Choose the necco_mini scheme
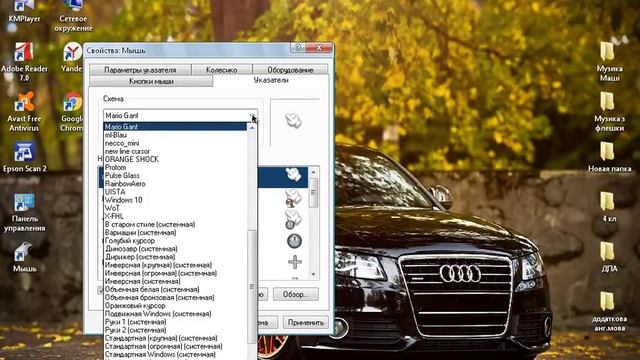 175,143
